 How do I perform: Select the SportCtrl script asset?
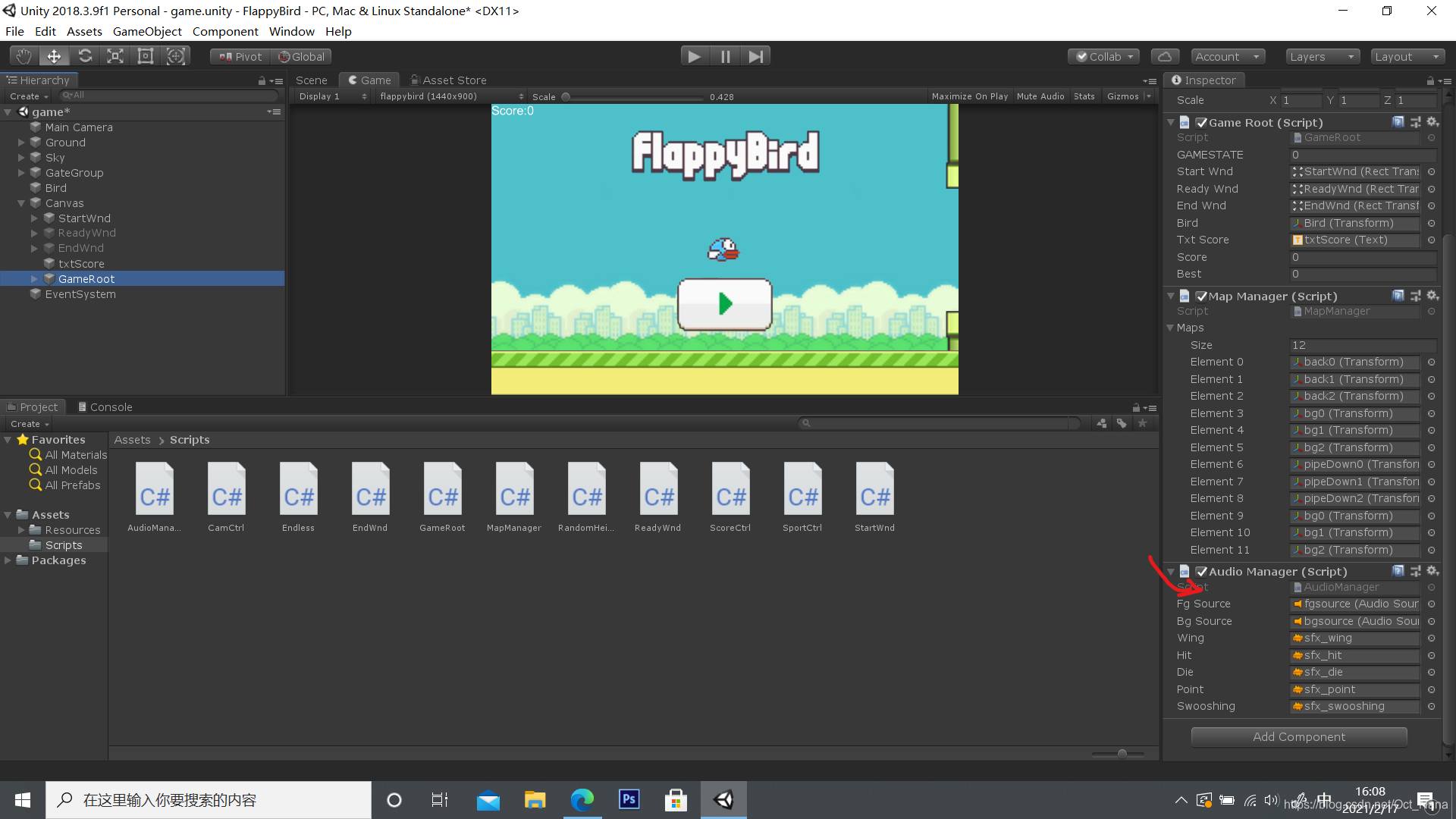(803, 497)
